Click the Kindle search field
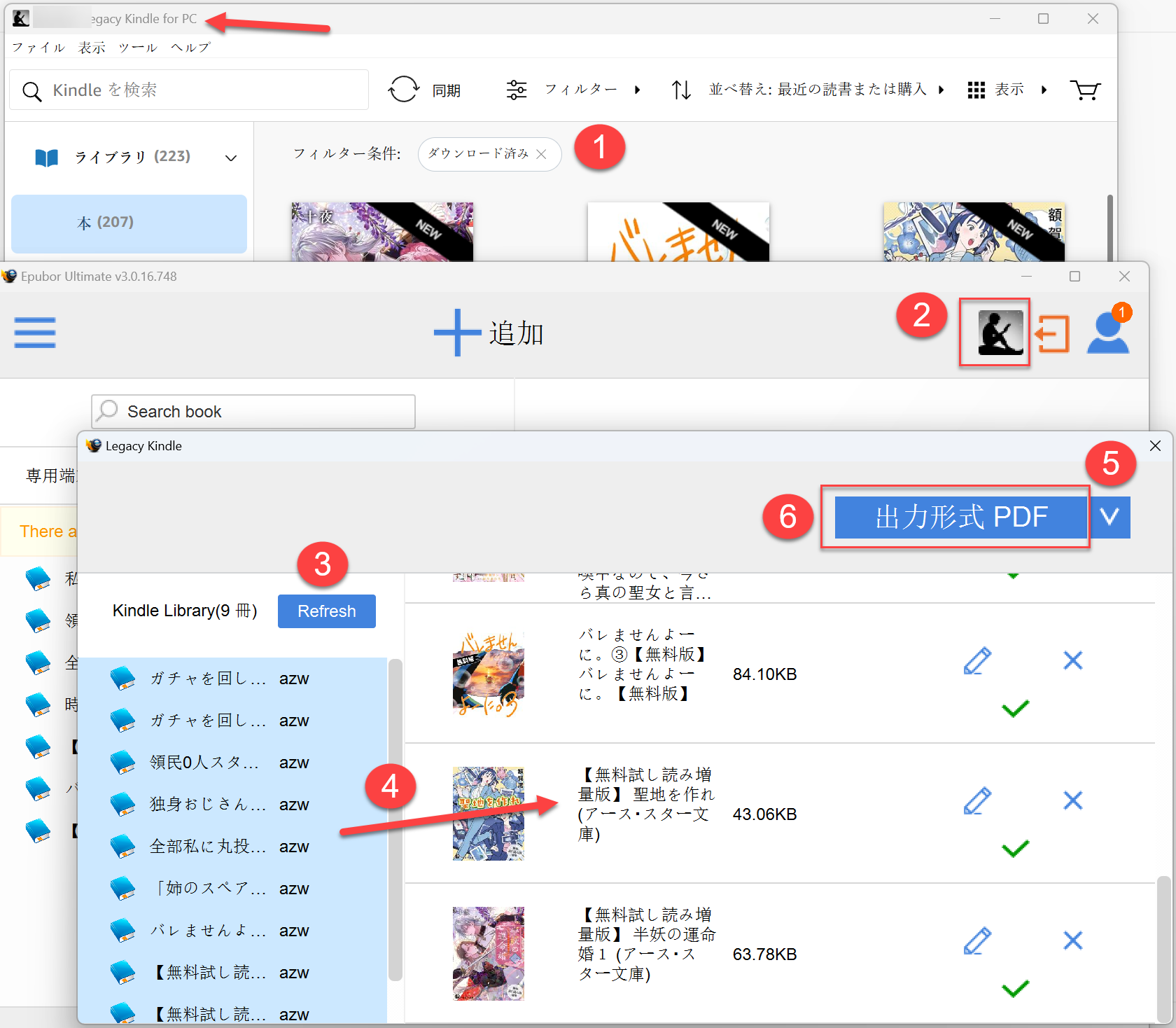This screenshot has height=1028, width=1176. pos(189,90)
